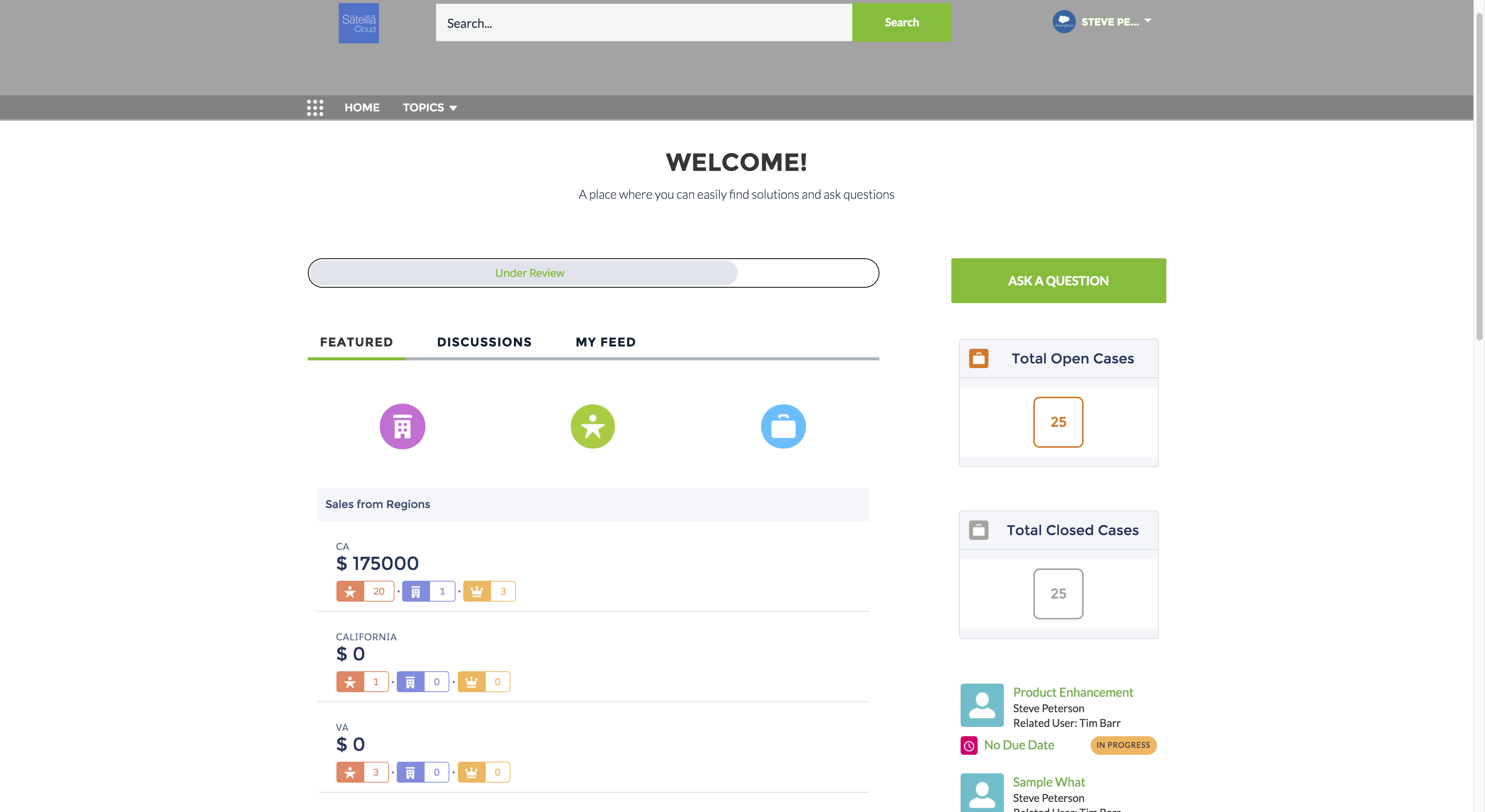Click Steve Peterson's profile avatar icon
This screenshot has width=1485, height=812.
click(1063, 22)
